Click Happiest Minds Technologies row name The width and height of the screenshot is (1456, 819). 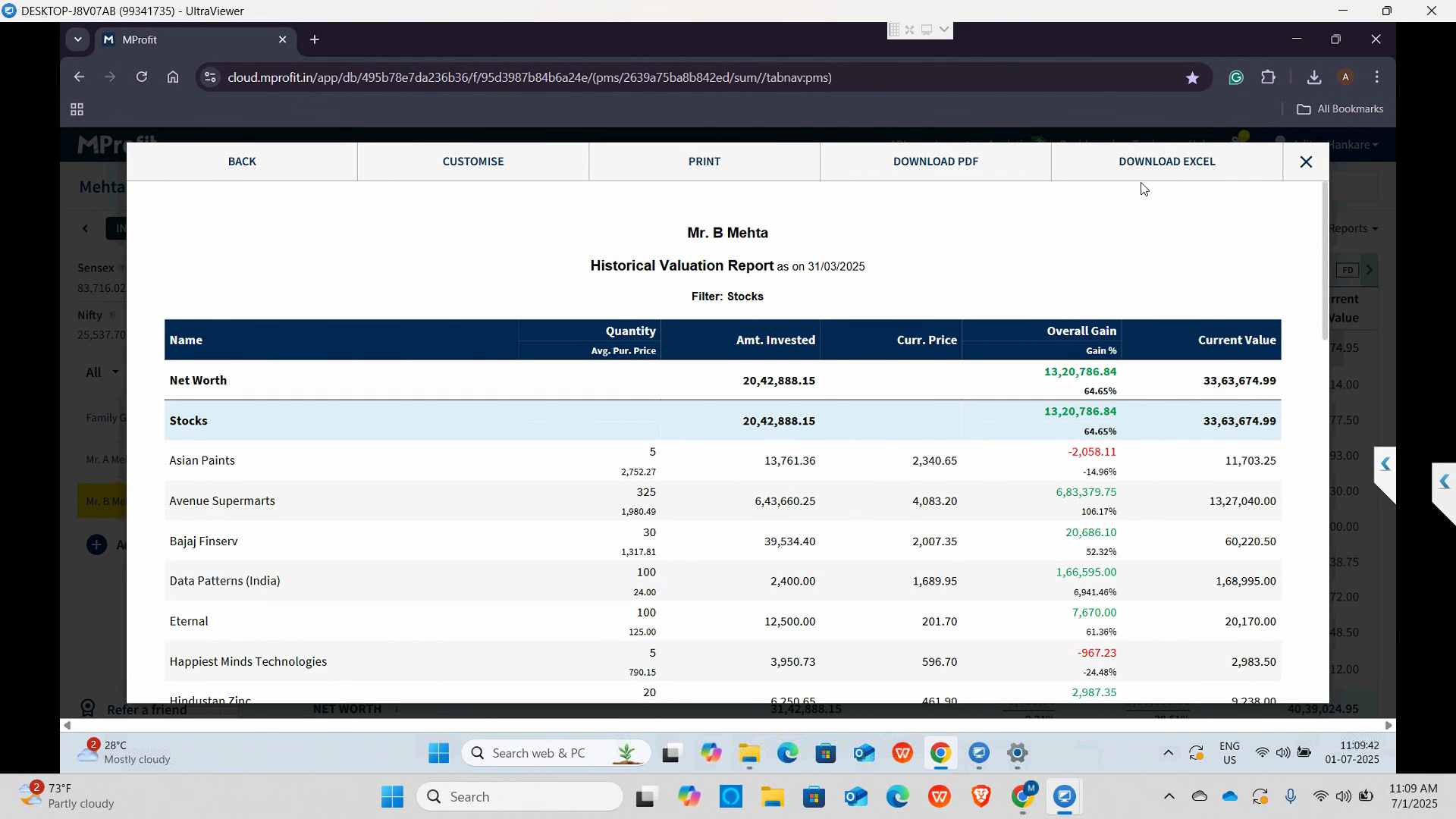249,662
